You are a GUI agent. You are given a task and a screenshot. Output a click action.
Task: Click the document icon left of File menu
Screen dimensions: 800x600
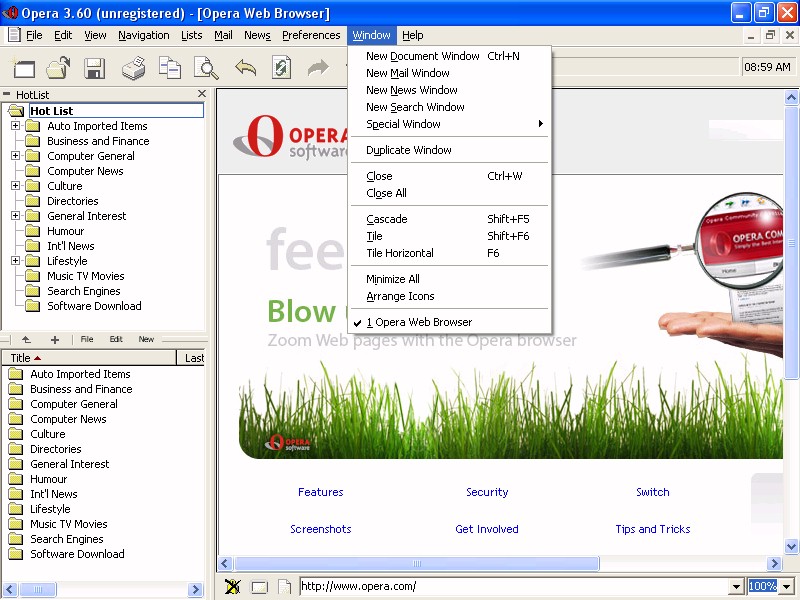[x=14, y=35]
